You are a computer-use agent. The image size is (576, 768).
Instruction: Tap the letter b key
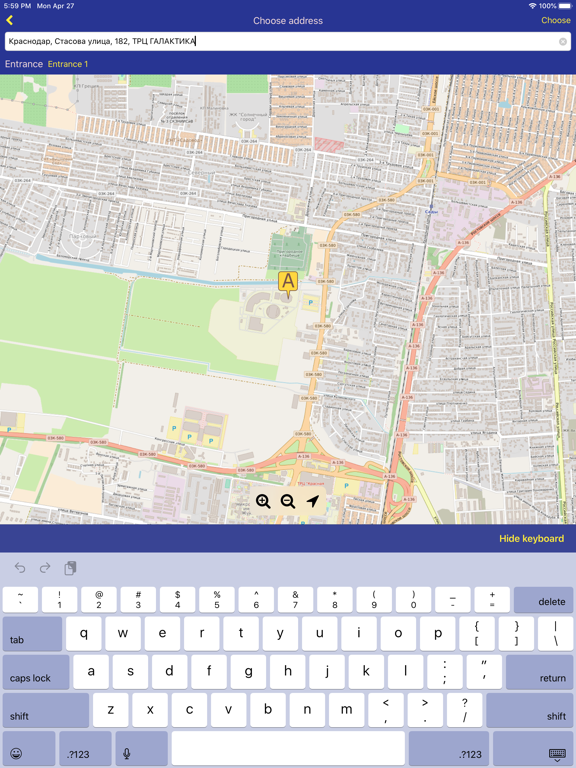point(268,710)
